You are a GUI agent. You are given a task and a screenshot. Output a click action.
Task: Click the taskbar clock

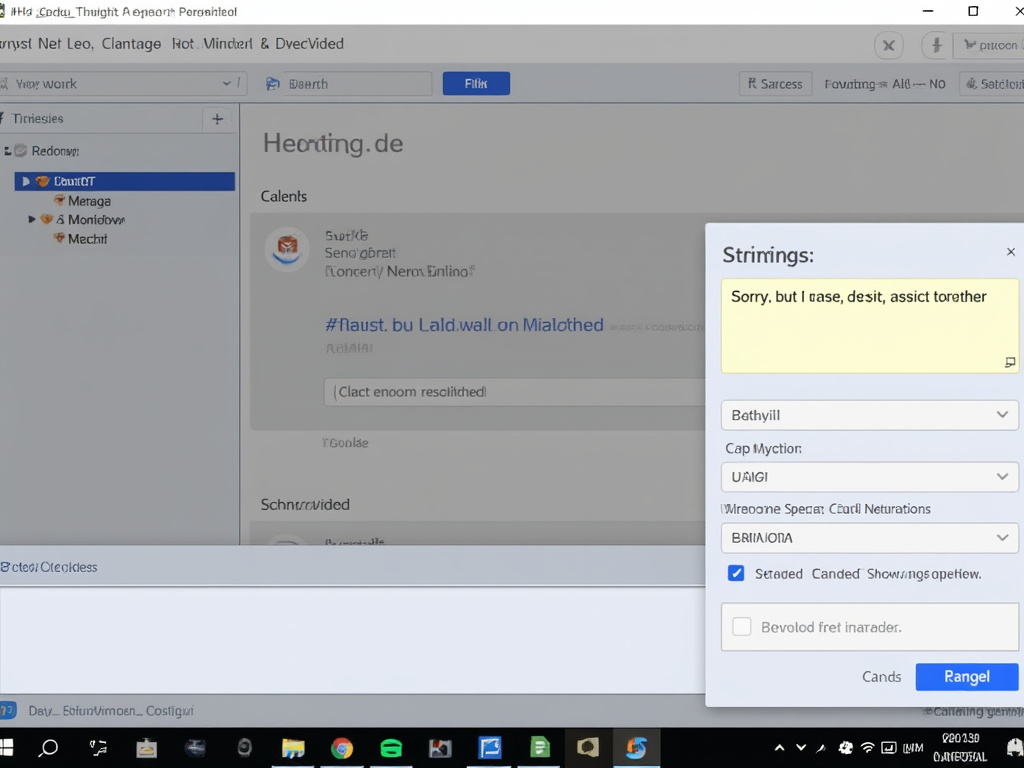tap(960, 748)
